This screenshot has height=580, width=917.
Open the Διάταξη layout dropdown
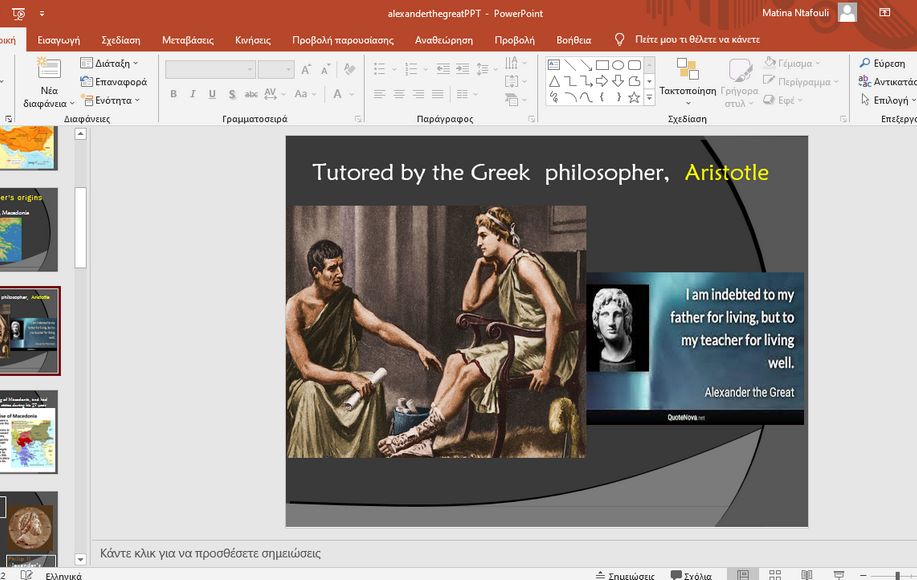tap(109, 63)
